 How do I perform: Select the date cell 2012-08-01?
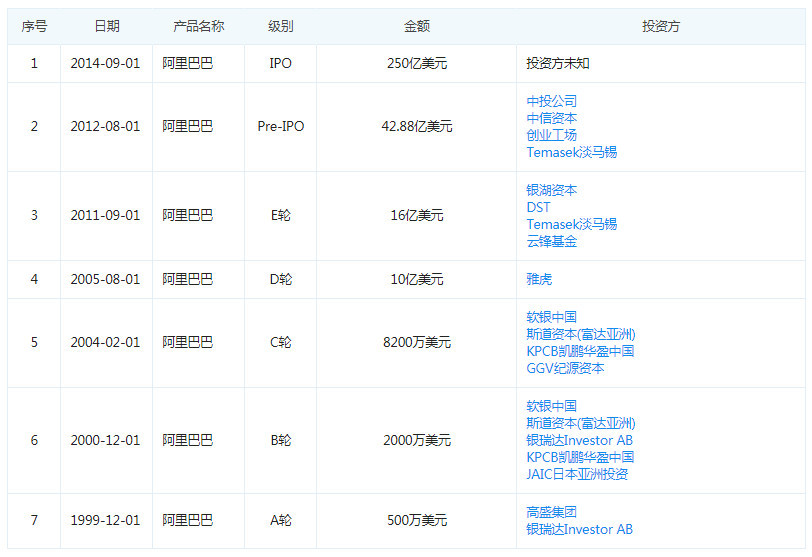[x=105, y=126]
